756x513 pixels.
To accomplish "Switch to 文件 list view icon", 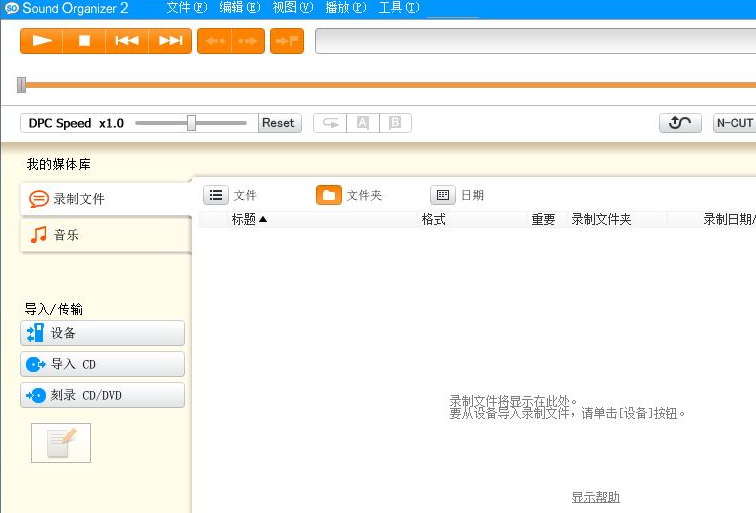I will point(216,195).
